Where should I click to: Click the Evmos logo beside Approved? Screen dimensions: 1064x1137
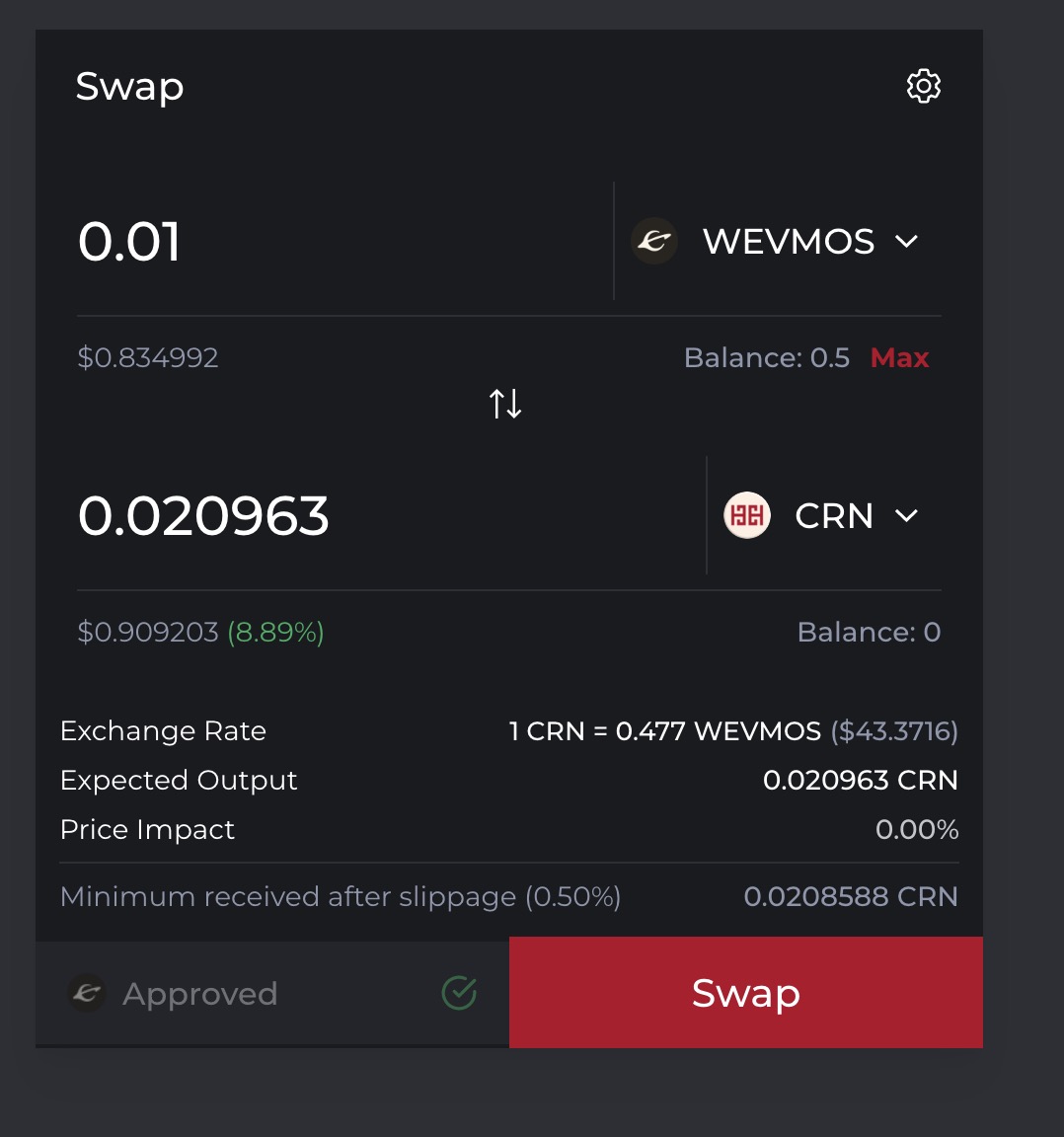[87, 994]
